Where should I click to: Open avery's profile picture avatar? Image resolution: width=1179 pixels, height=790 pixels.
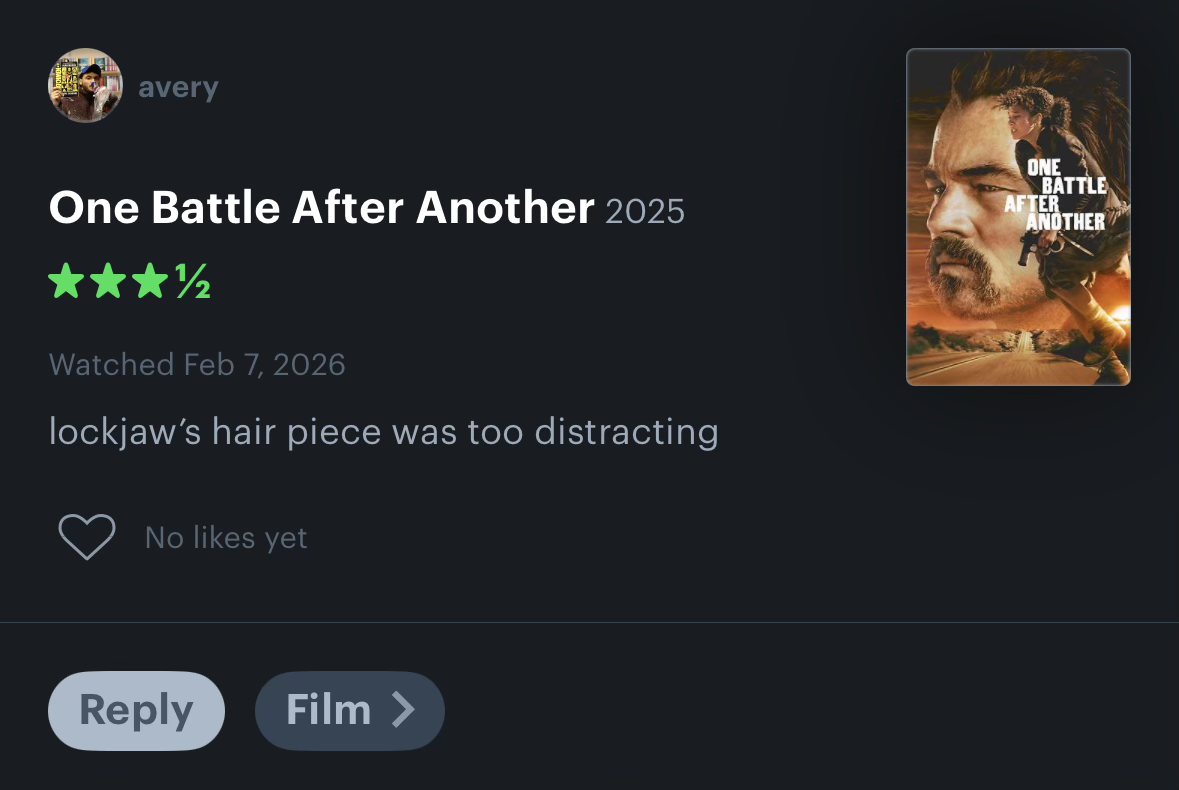click(x=85, y=85)
